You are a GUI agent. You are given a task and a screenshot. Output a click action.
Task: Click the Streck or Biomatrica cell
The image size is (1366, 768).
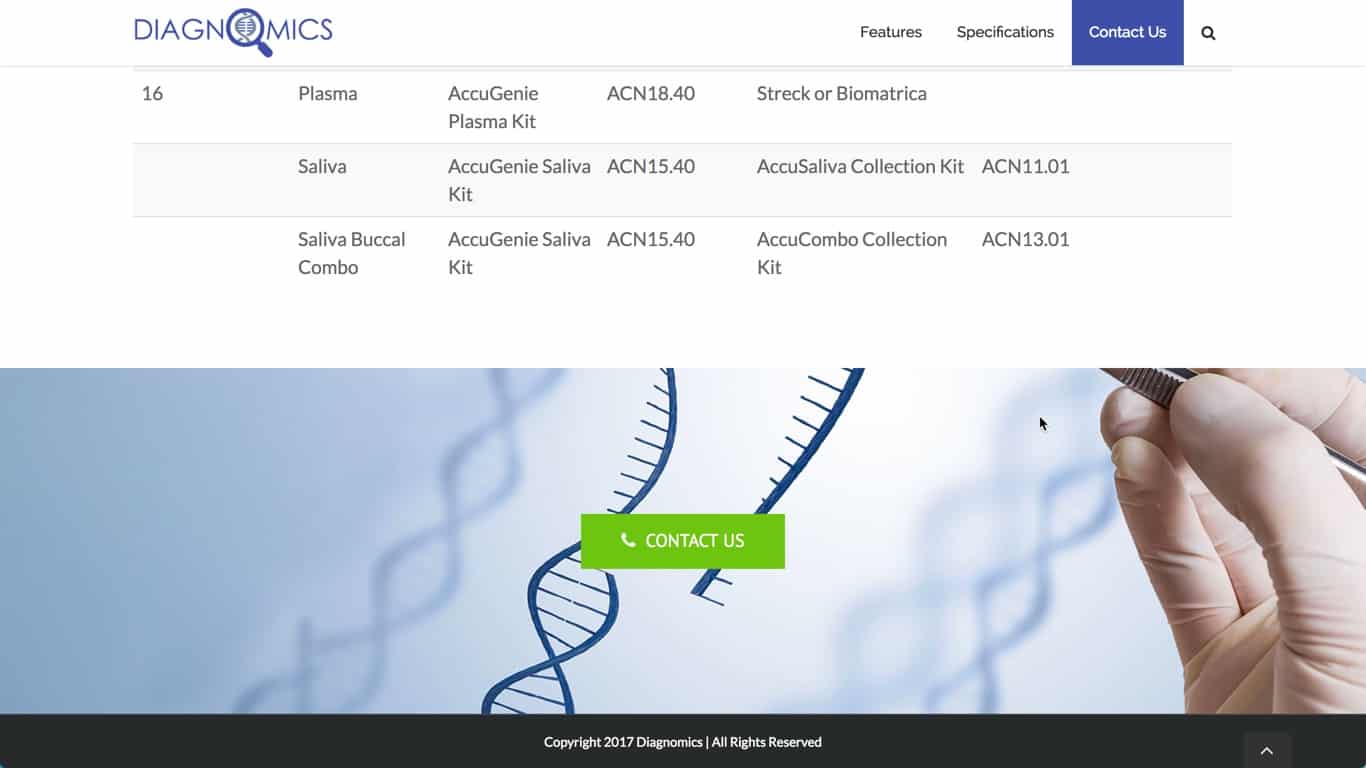(x=842, y=93)
